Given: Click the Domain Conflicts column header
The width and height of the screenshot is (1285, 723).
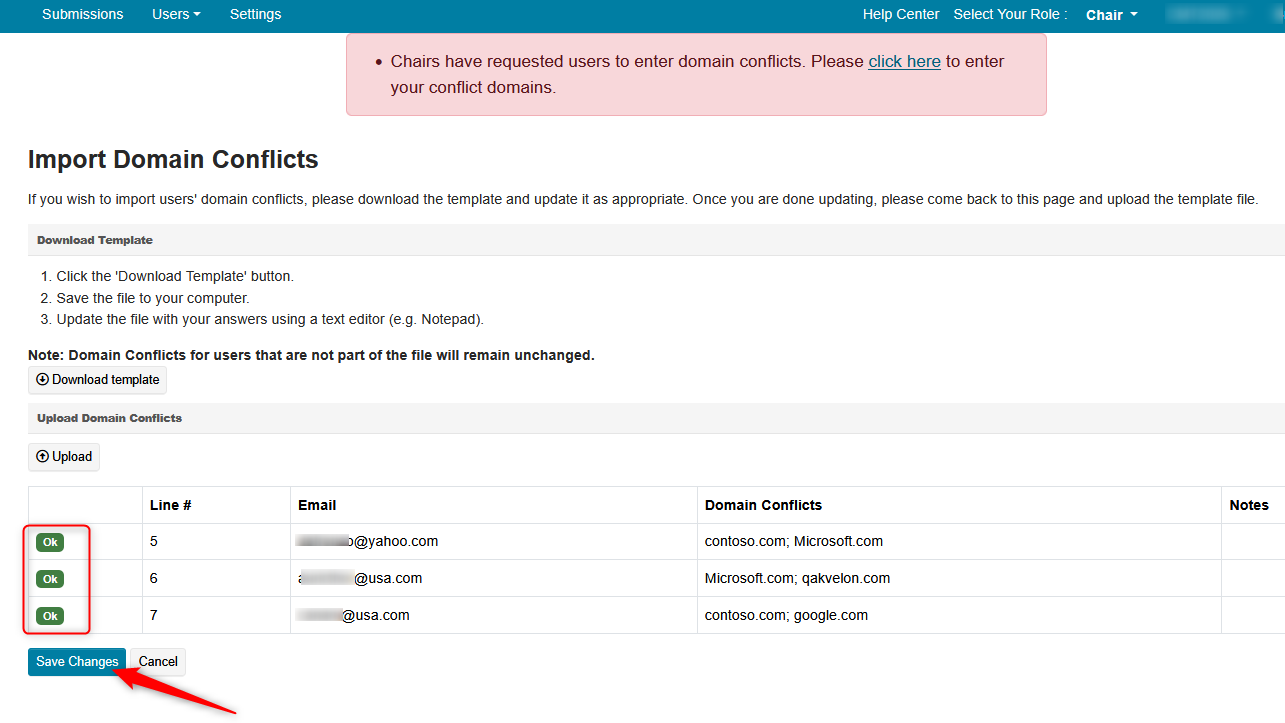Looking at the screenshot, I should pos(763,505).
